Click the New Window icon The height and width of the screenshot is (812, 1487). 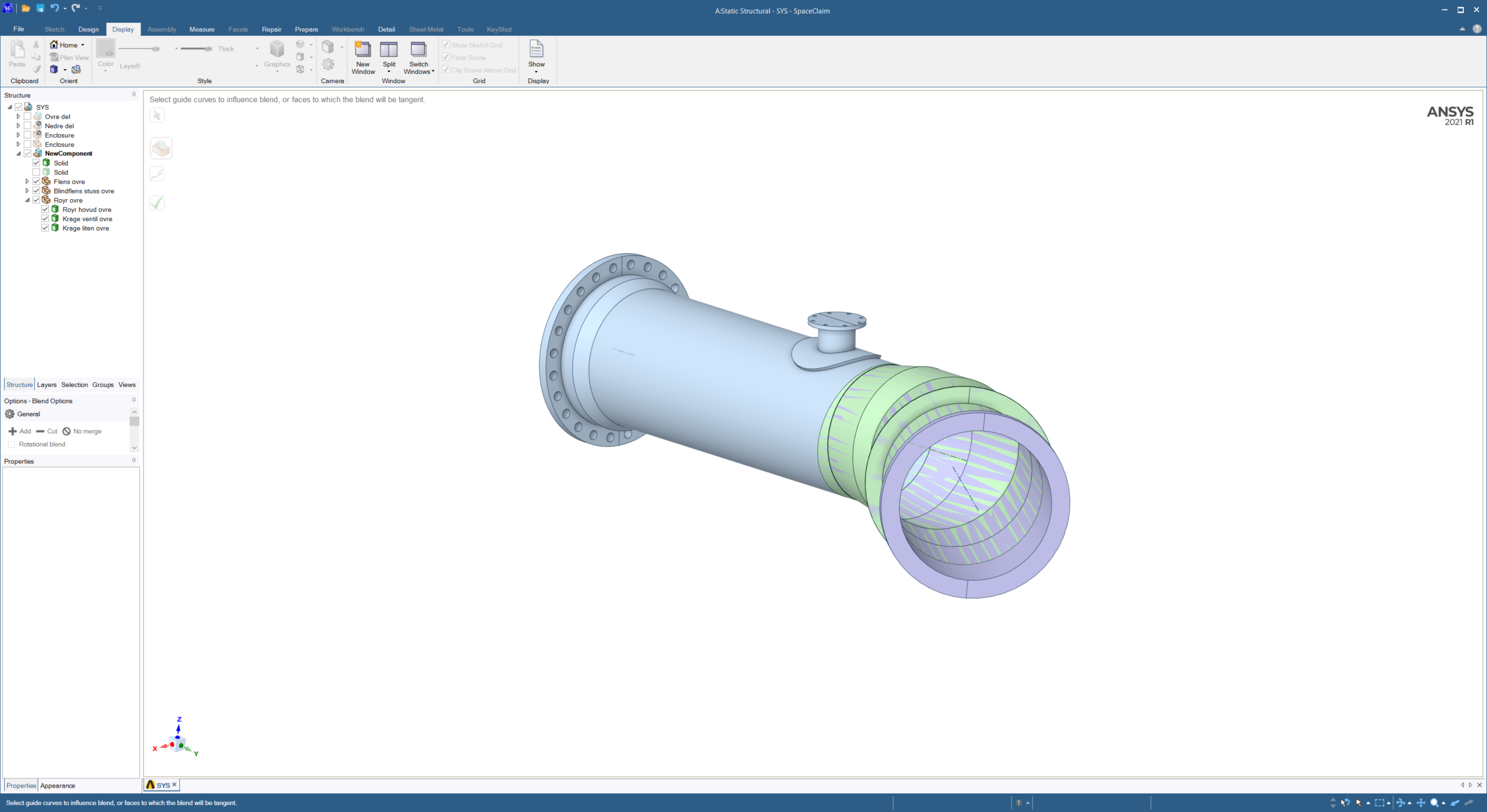click(x=362, y=51)
